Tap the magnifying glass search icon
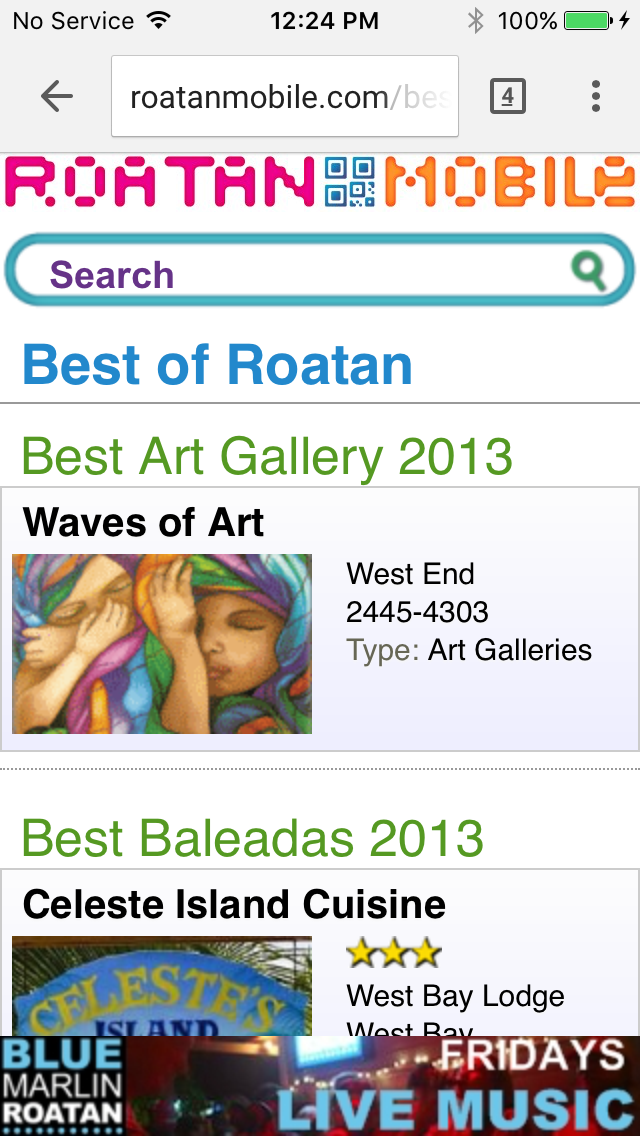Image resolution: width=640 pixels, height=1136 pixels. 589,270
